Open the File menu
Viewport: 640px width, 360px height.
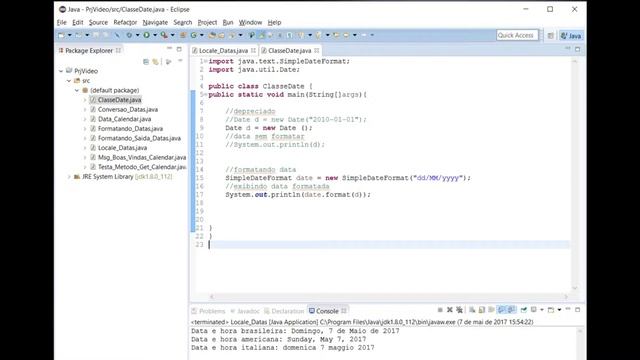[x=62, y=22]
